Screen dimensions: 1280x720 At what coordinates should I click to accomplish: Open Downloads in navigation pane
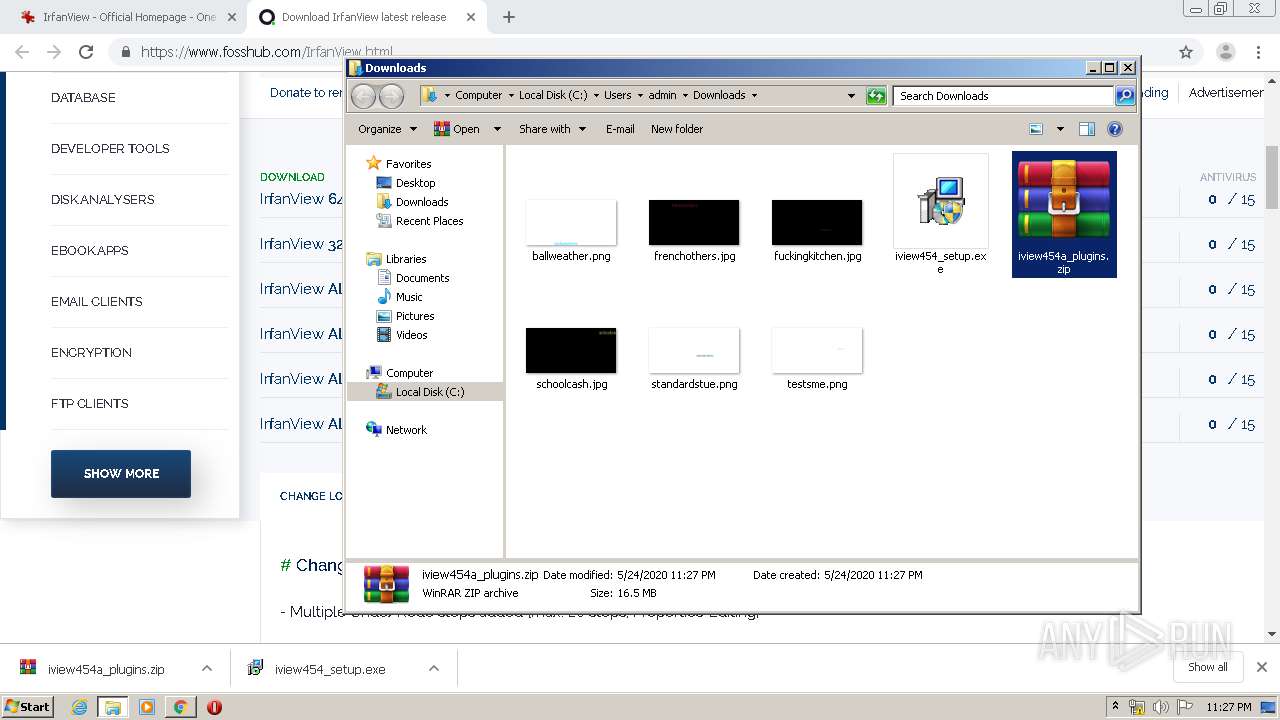point(421,202)
